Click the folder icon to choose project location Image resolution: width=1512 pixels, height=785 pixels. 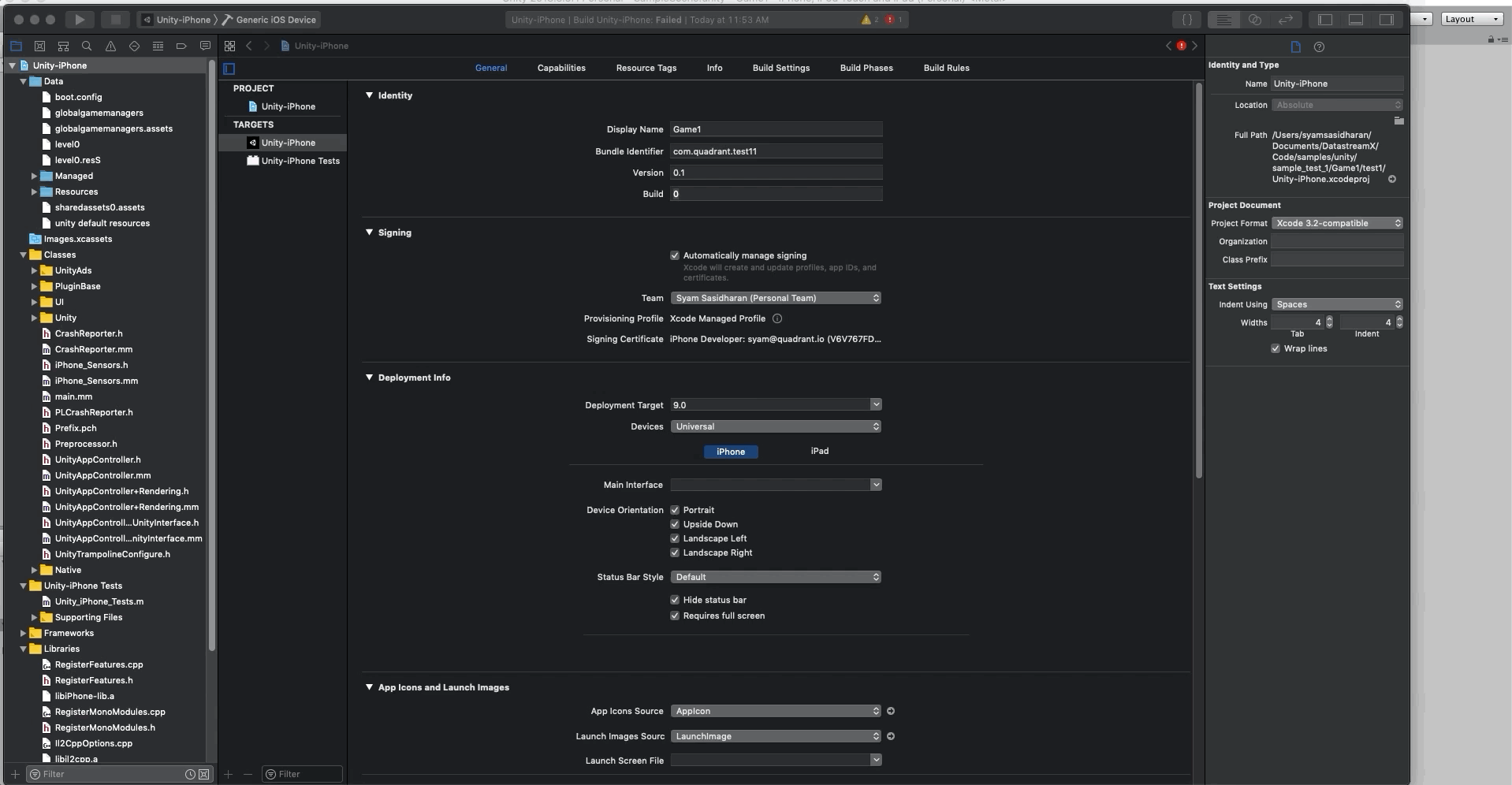pos(1398,121)
